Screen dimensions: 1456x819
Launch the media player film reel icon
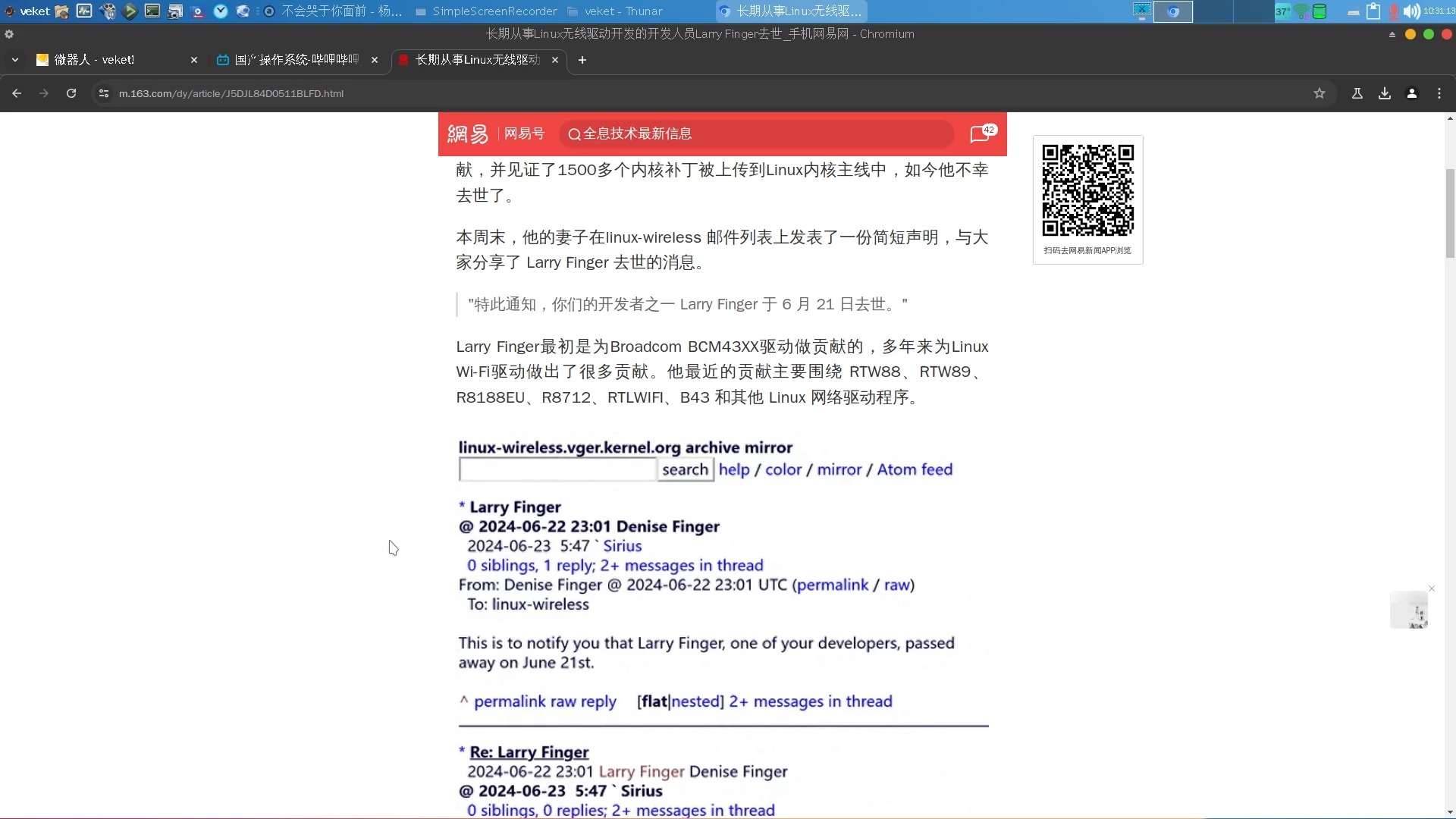click(107, 11)
